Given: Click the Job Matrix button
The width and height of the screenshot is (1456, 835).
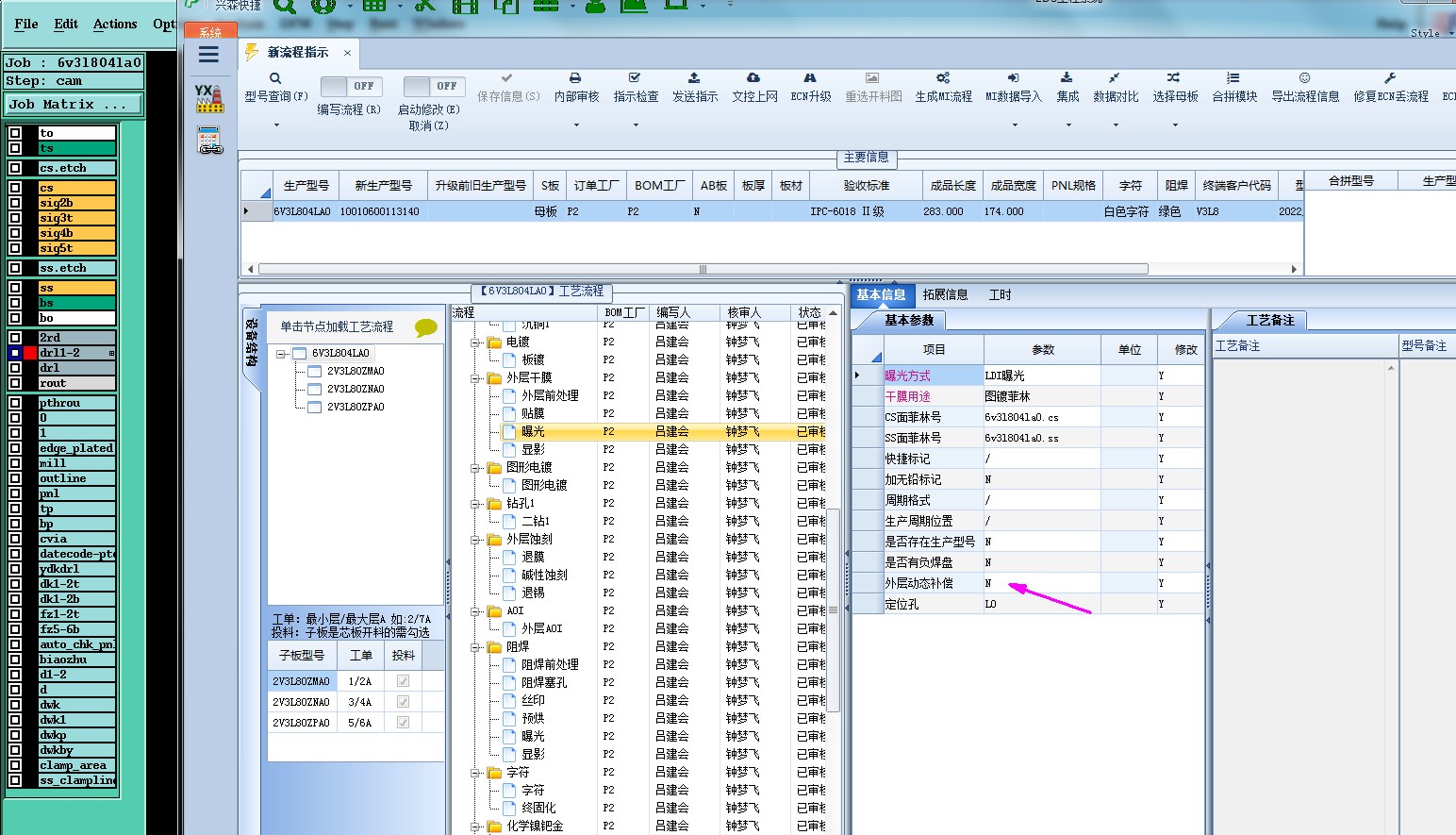Looking at the screenshot, I should pyautogui.click(x=74, y=105).
